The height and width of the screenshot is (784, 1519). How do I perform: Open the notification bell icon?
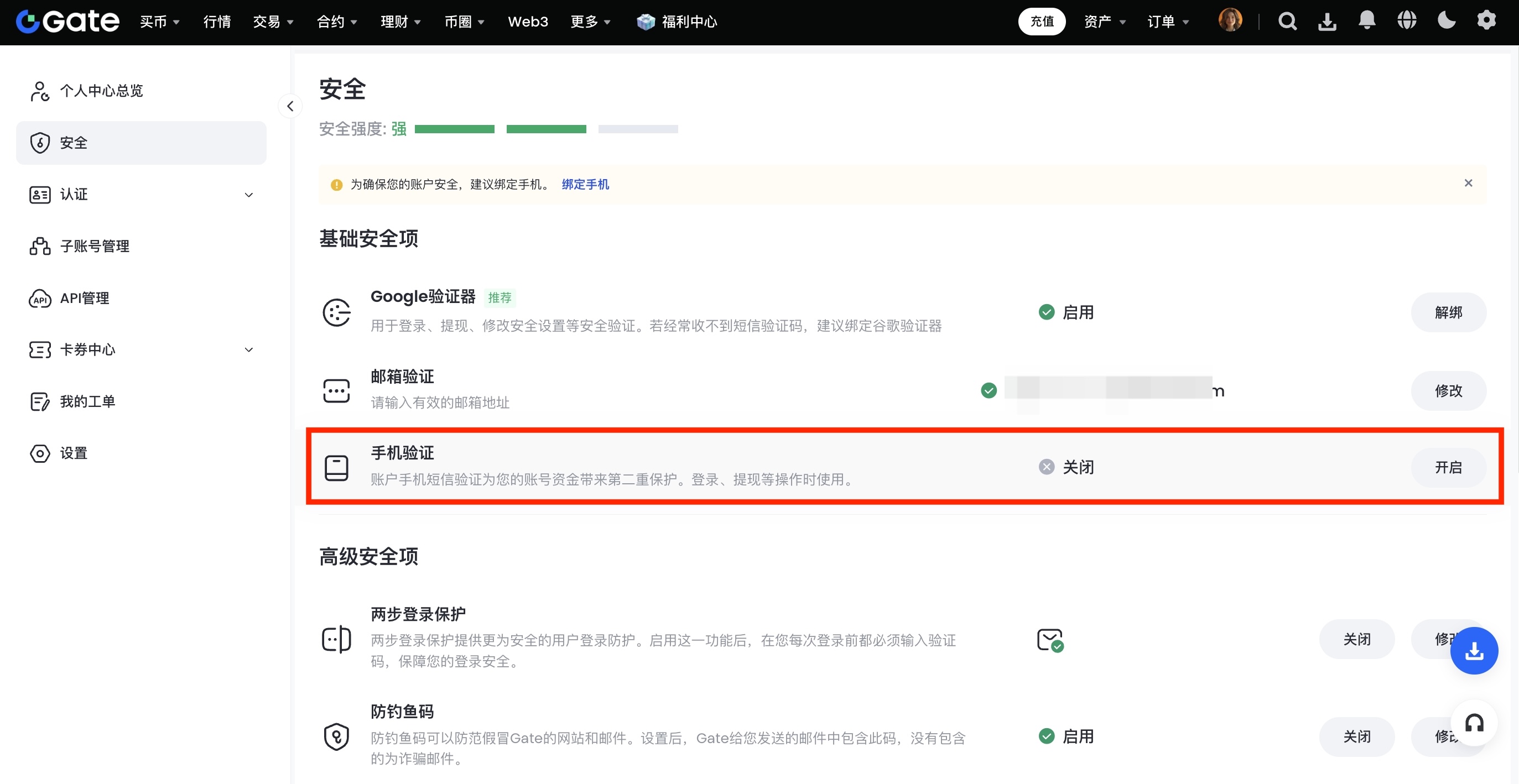[1366, 20]
